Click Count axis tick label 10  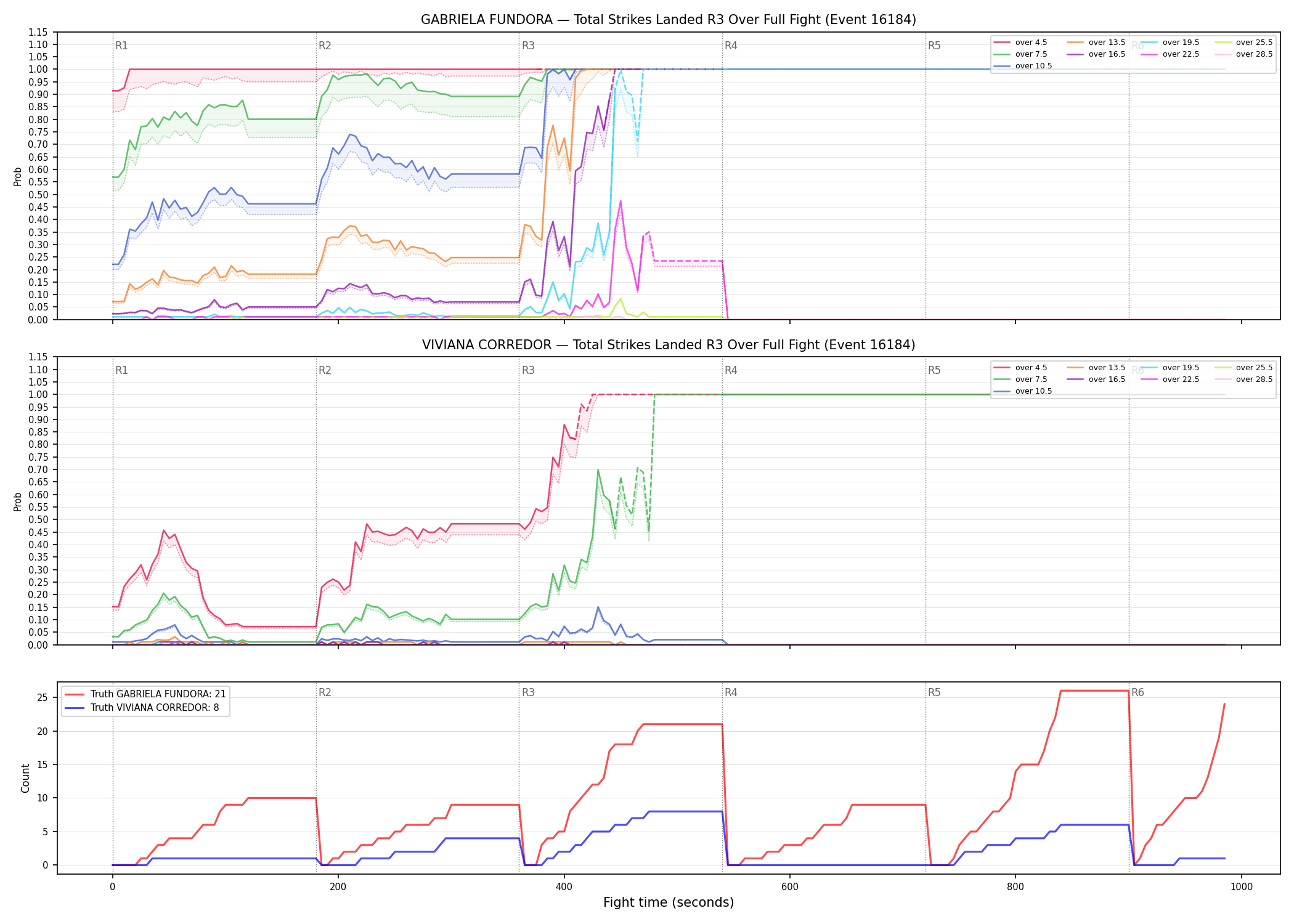click(x=43, y=798)
